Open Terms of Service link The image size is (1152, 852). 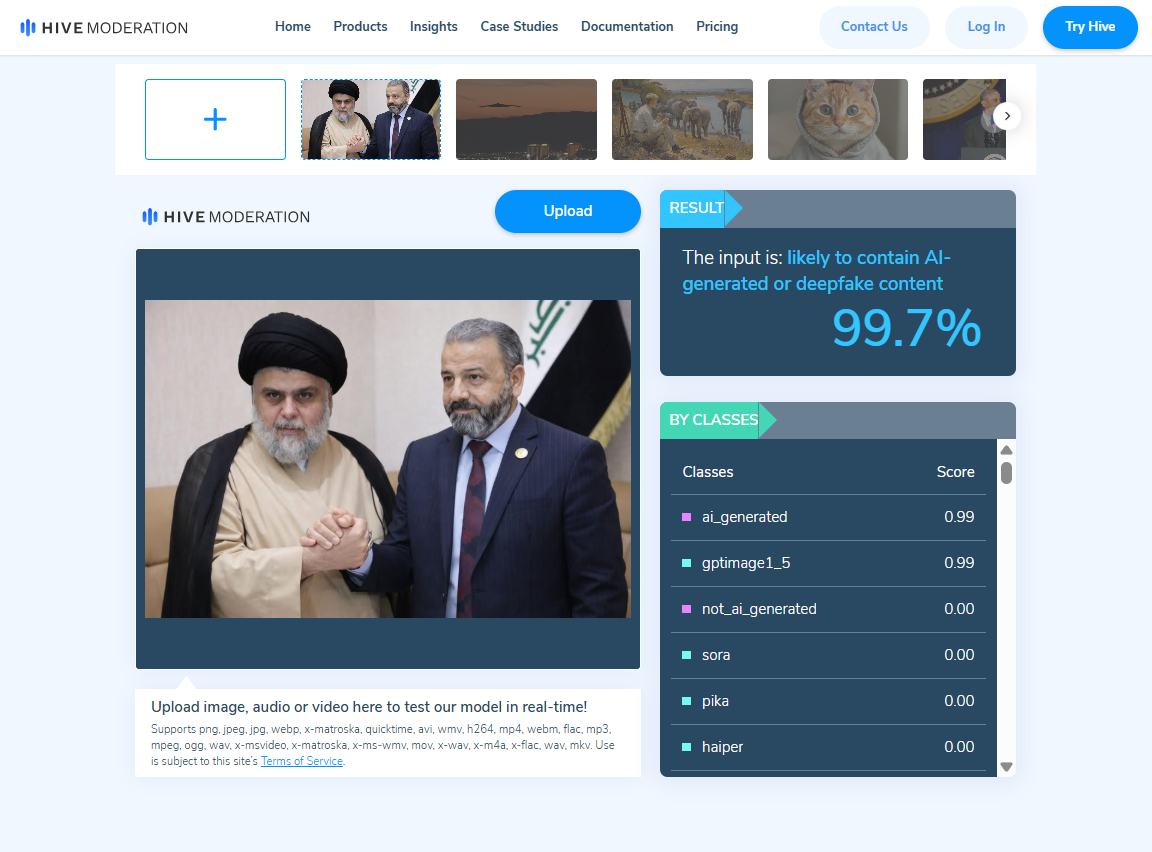click(302, 761)
